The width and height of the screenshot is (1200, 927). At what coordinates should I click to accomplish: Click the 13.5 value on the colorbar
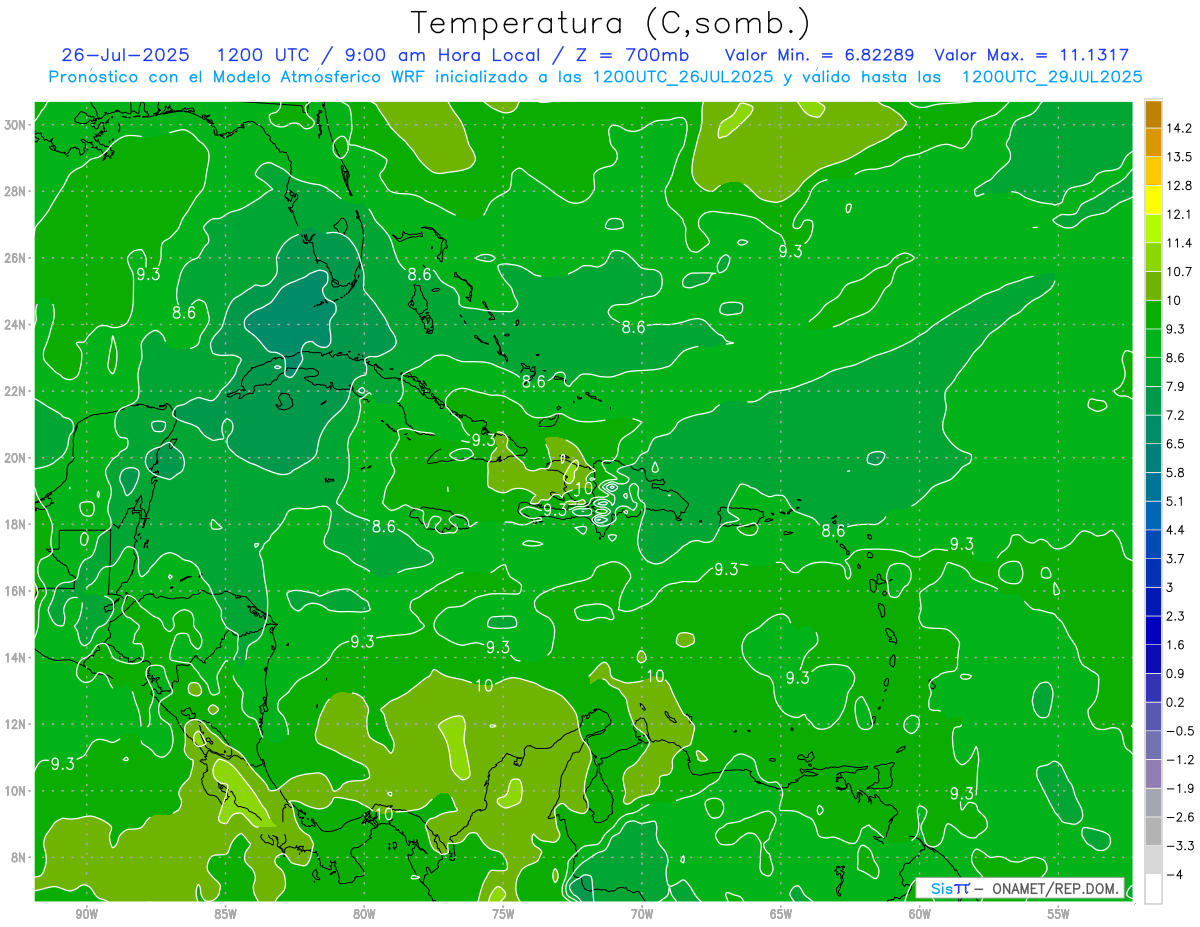tap(1180, 157)
